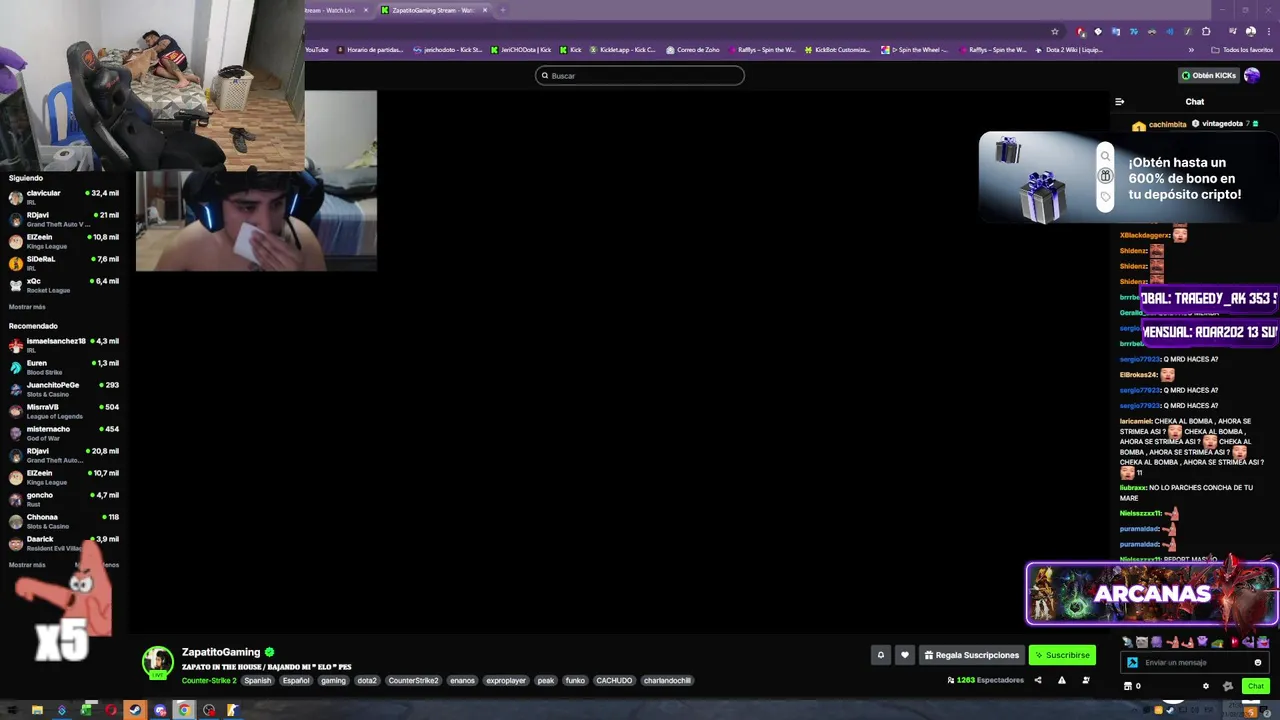Open the YouTube bookmark
Screen dimensions: 1280x720
pos(316,49)
